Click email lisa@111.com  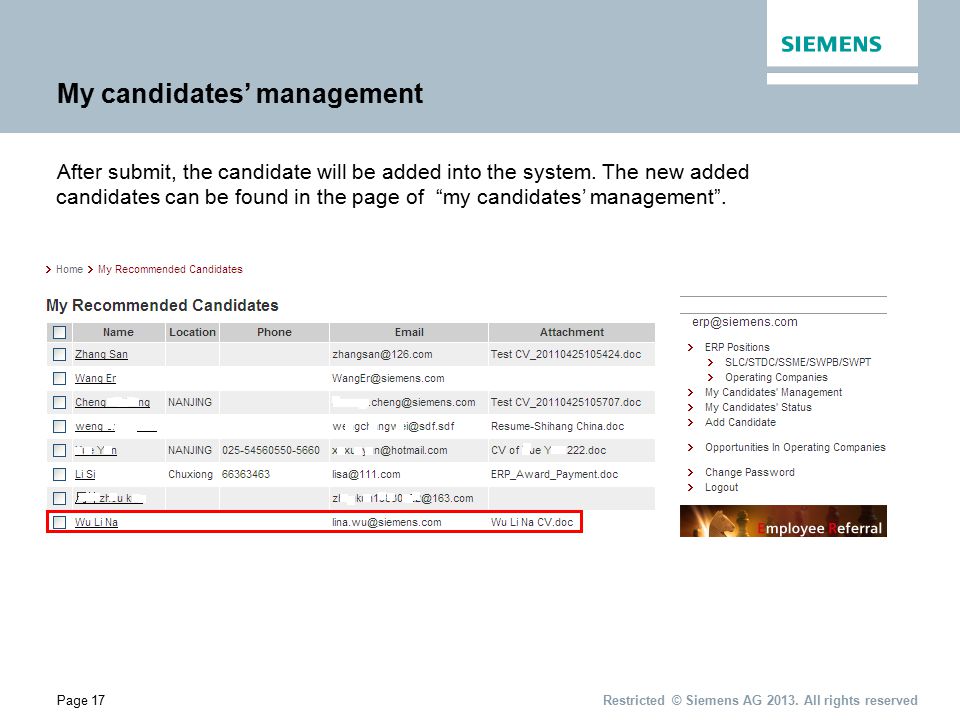(366, 474)
